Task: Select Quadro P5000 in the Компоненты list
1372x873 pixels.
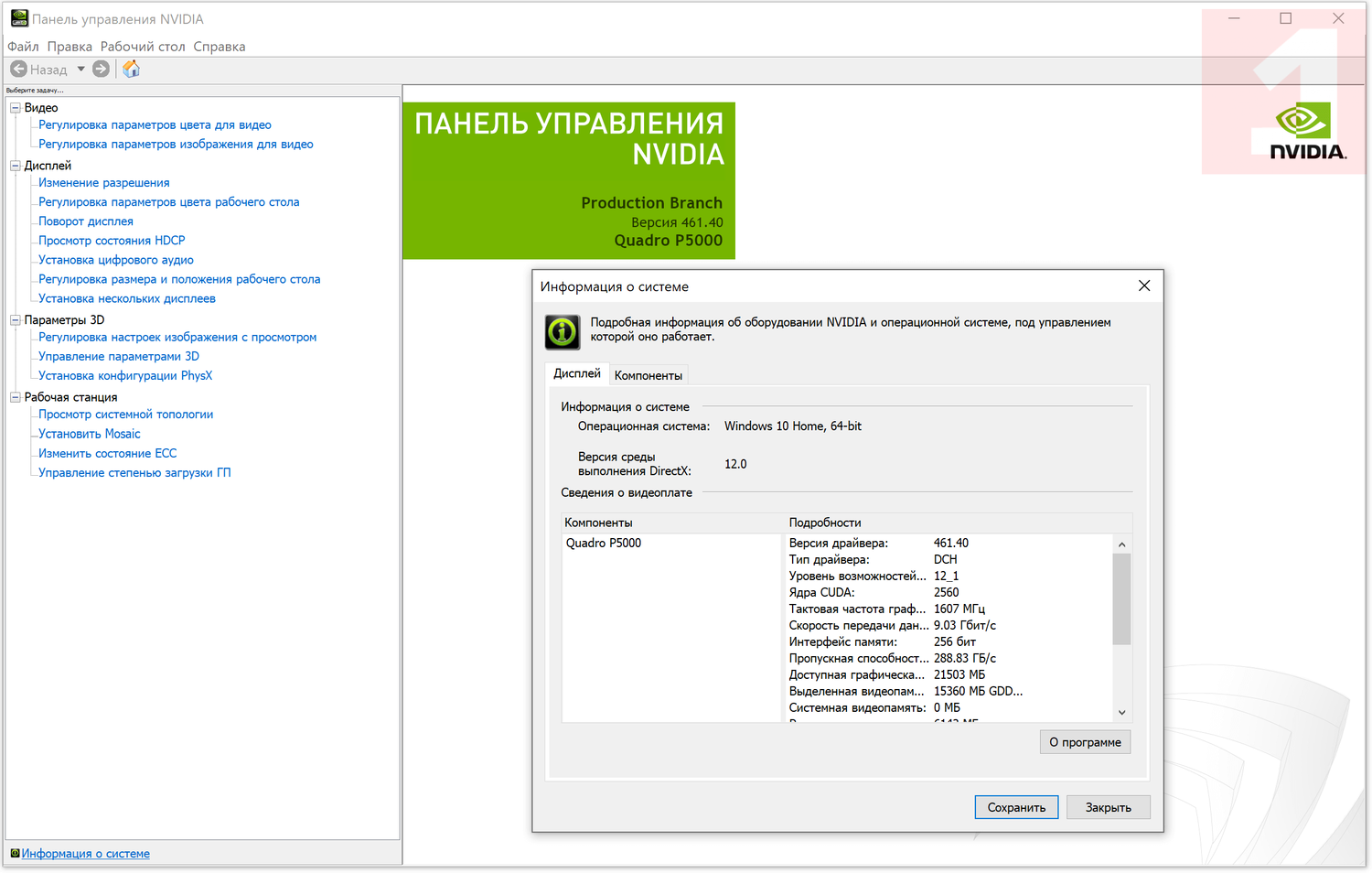Action: point(604,544)
